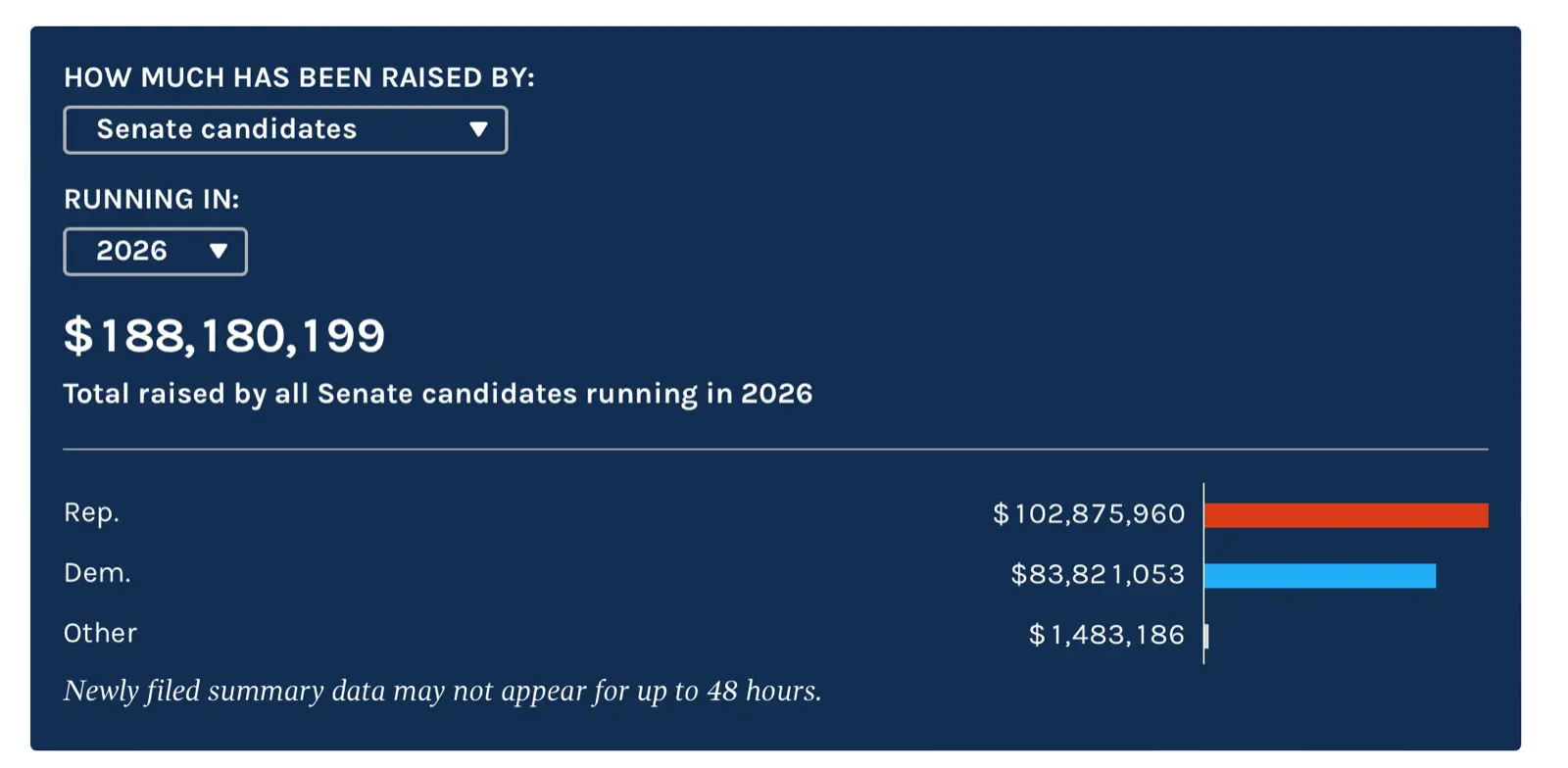Click the $188,180,199 total figure
Viewport: 1568px width, 768px height.
[x=224, y=336]
